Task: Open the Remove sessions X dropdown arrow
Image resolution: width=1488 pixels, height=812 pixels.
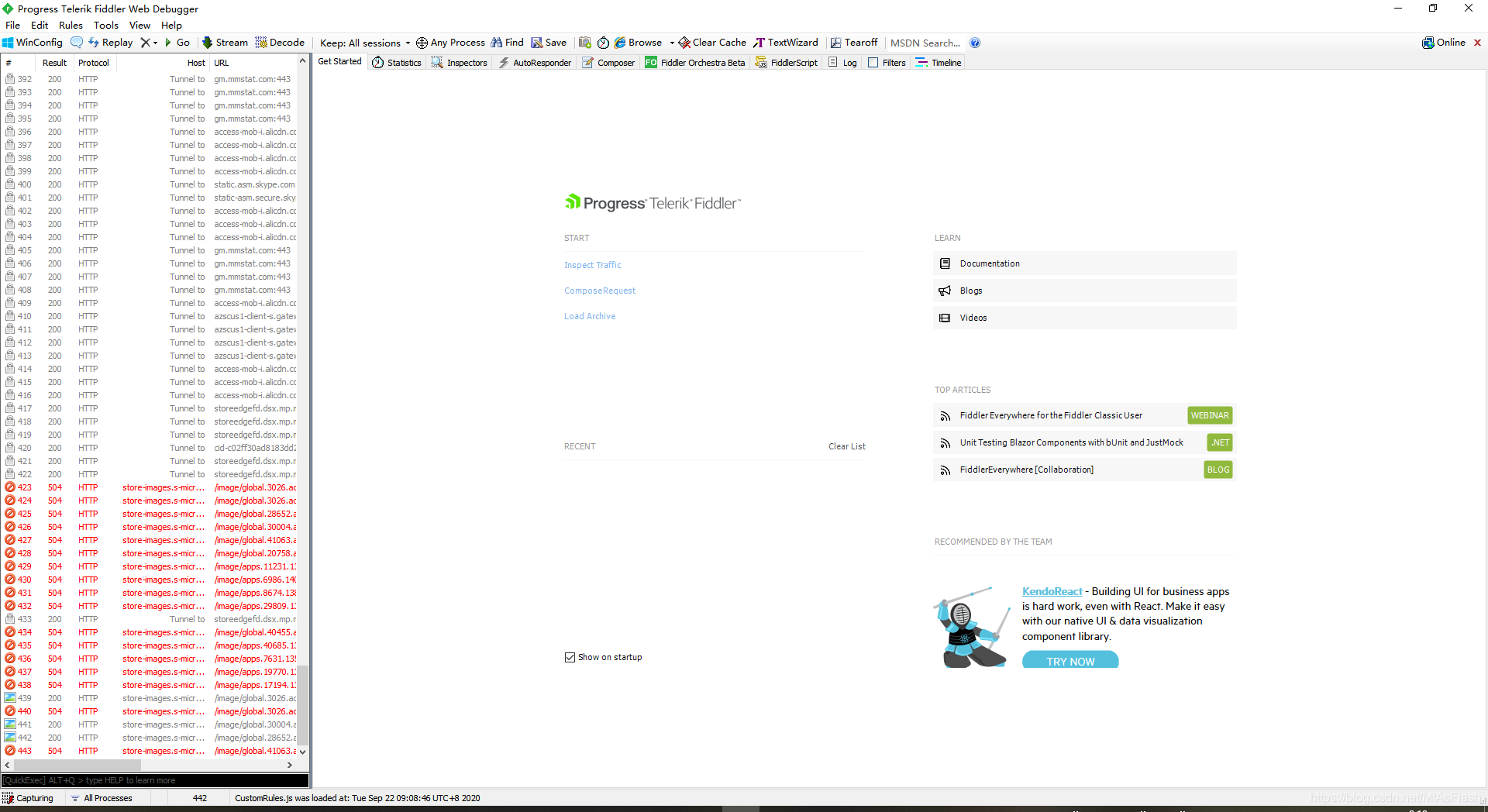Action: click(x=155, y=43)
